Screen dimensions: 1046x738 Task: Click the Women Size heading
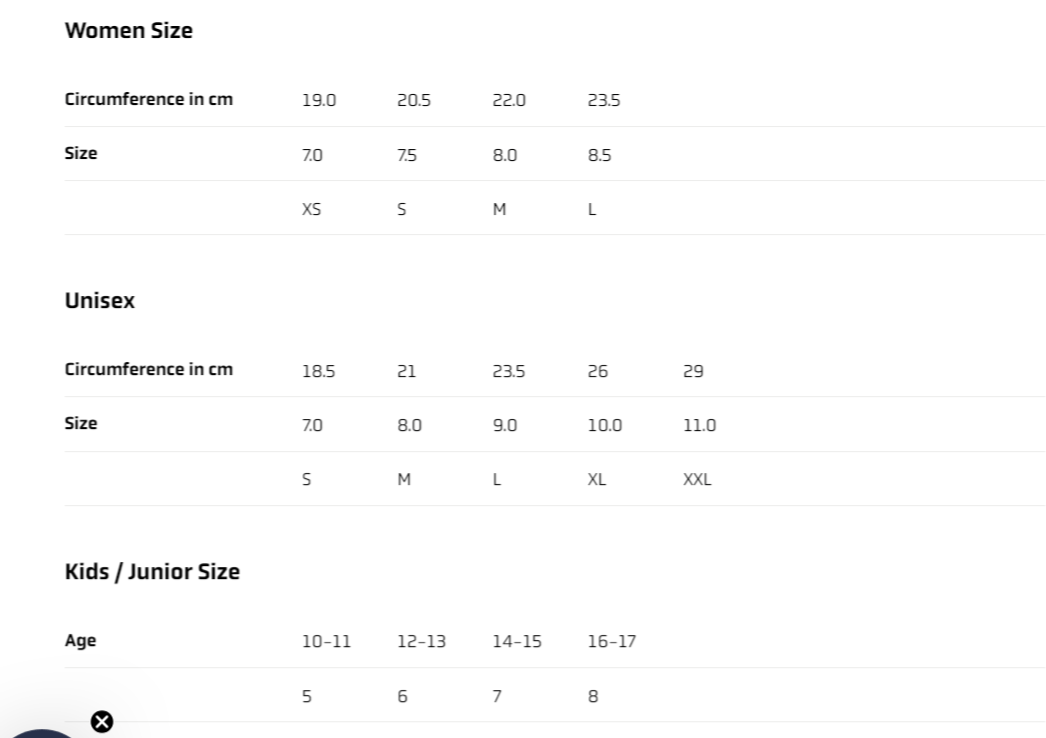click(128, 31)
